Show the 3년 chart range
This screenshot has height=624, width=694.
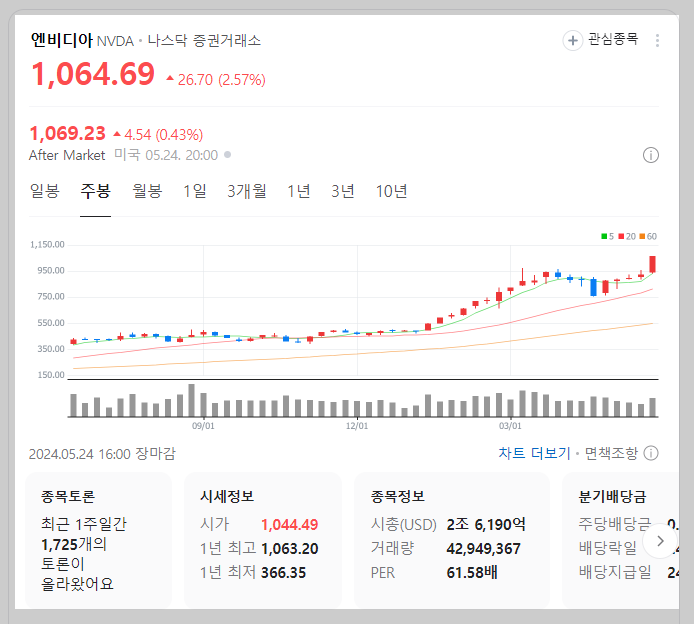[x=343, y=191]
